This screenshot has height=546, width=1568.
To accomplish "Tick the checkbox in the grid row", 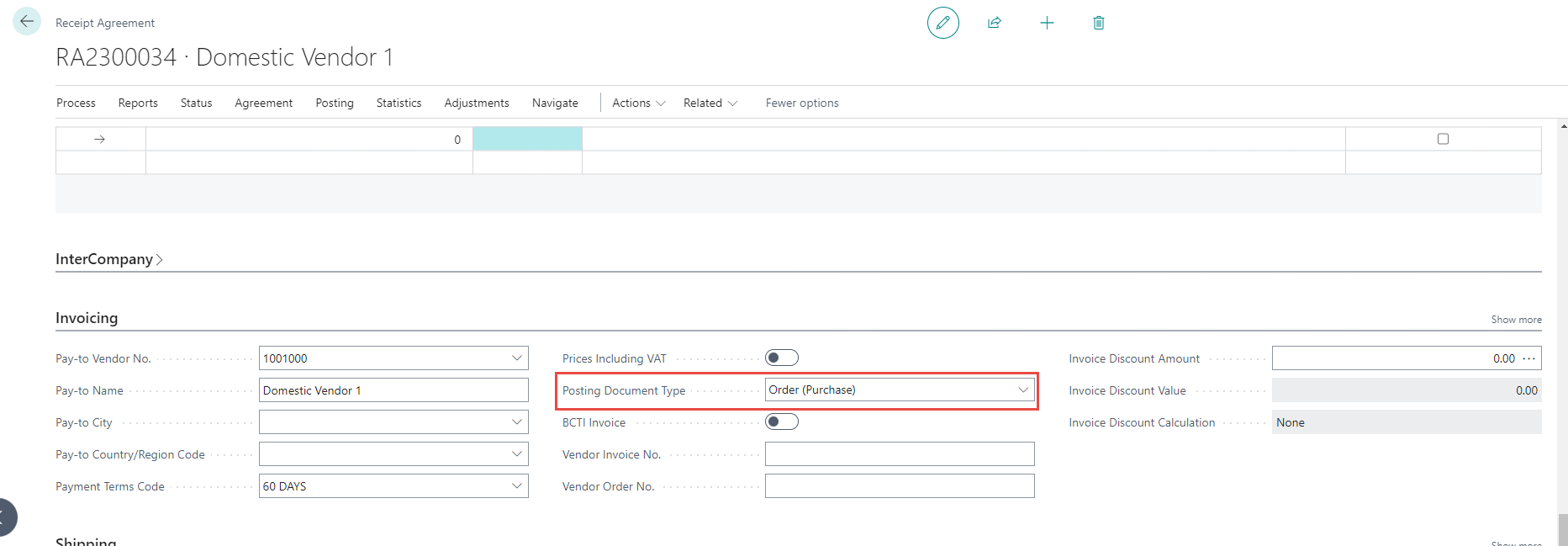I will [x=1443, y=139].
